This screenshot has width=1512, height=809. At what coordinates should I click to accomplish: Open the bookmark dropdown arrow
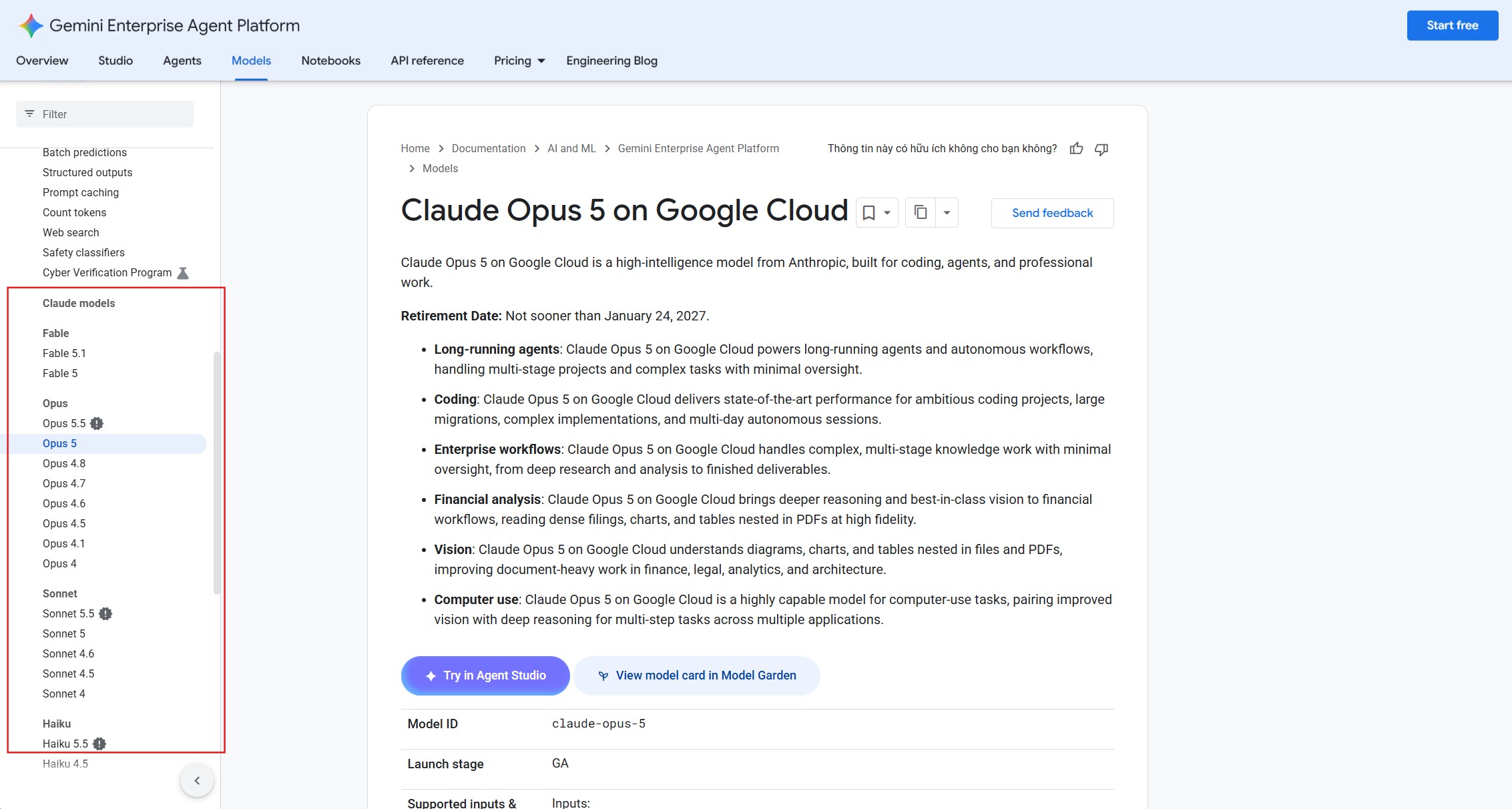(x=887, y=213)
